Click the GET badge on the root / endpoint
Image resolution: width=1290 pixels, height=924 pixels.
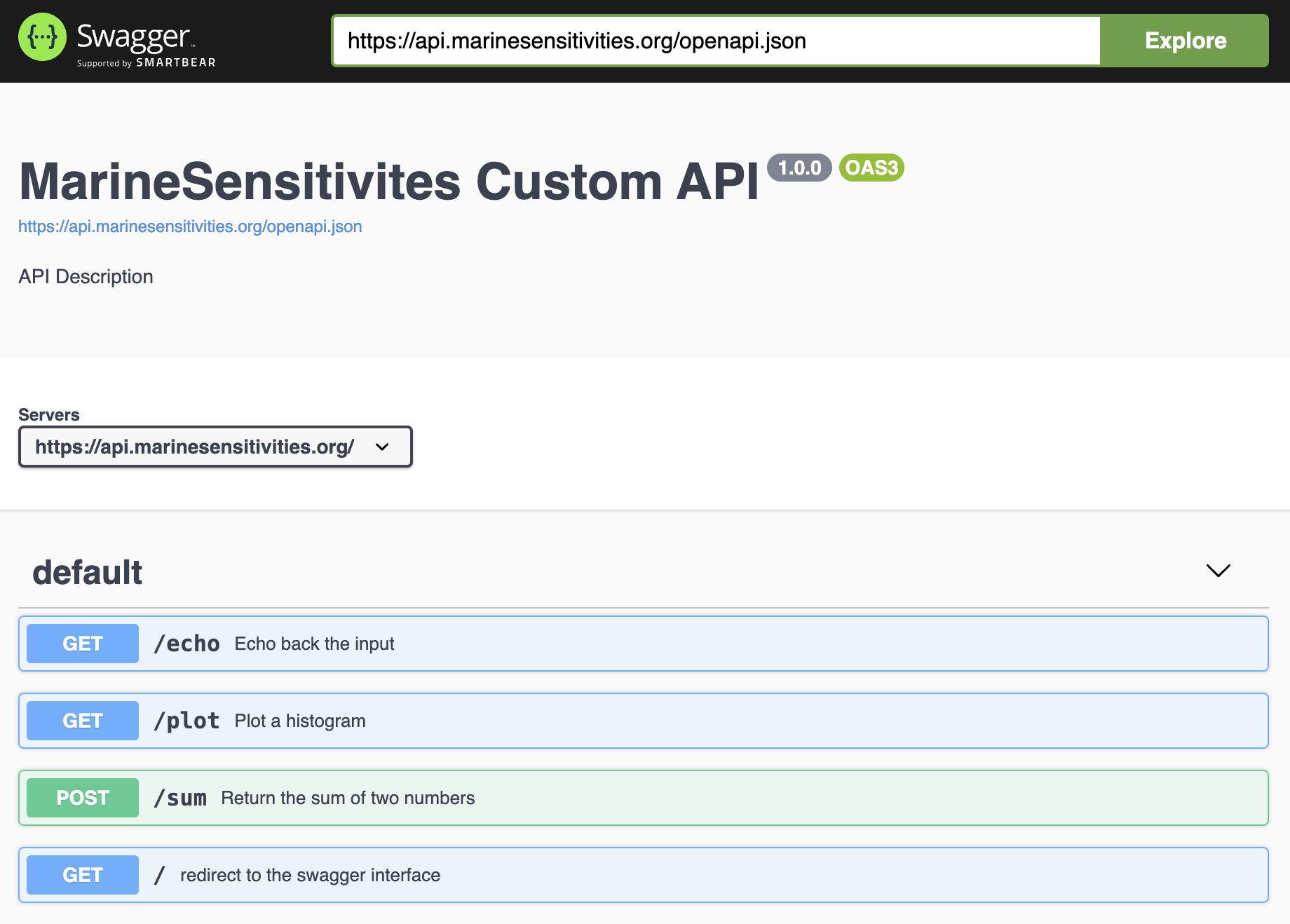tap(81, 874)
